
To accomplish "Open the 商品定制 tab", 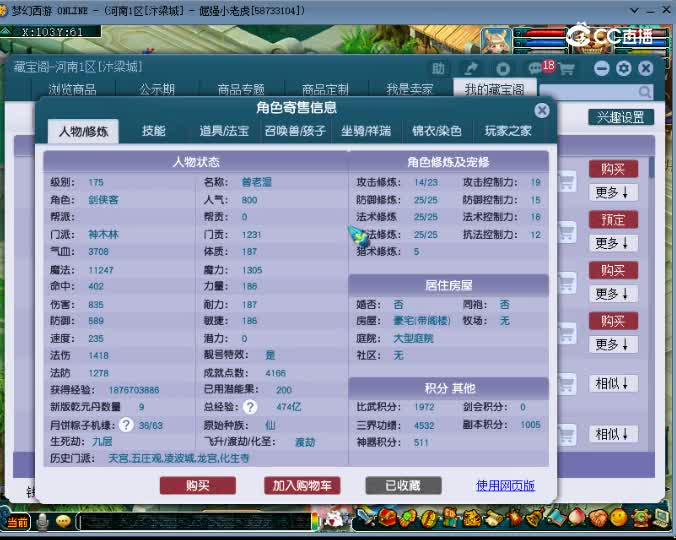I will (325, 89).
